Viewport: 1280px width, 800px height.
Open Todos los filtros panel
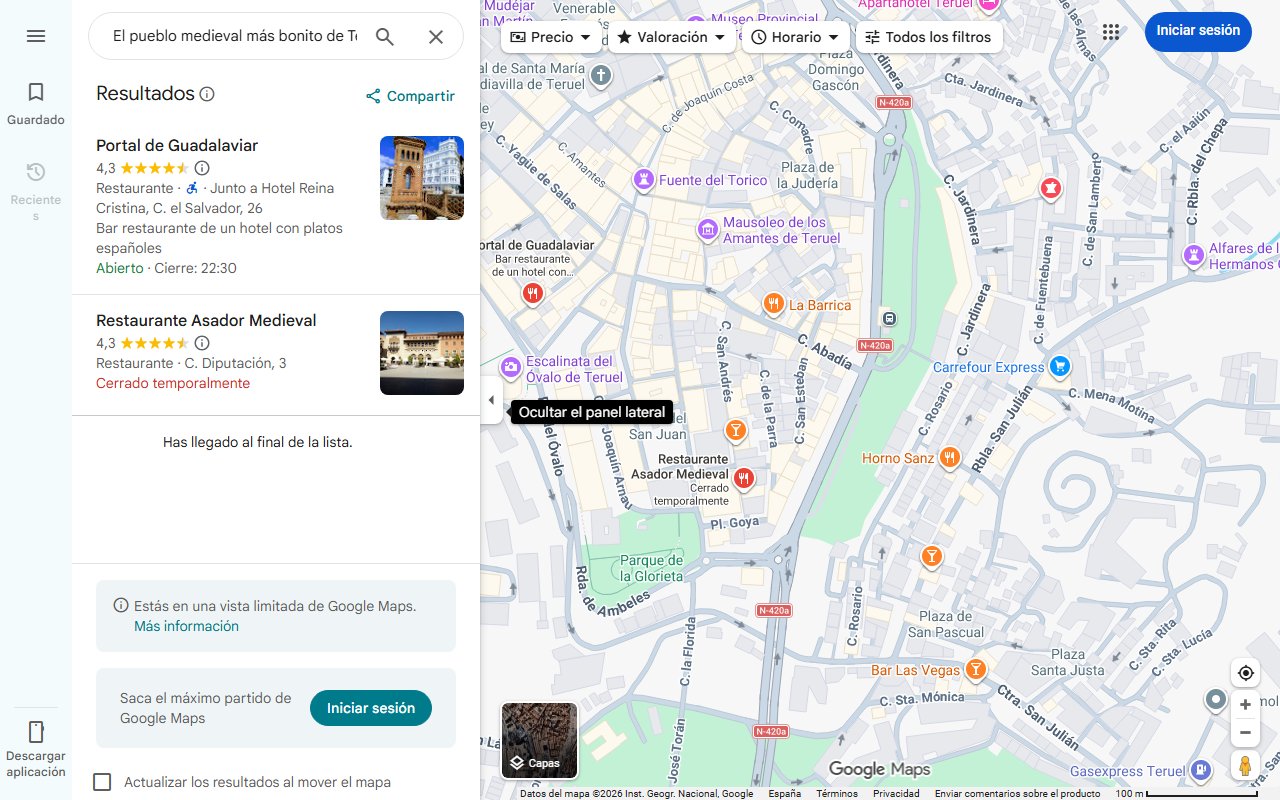[929, 36]
